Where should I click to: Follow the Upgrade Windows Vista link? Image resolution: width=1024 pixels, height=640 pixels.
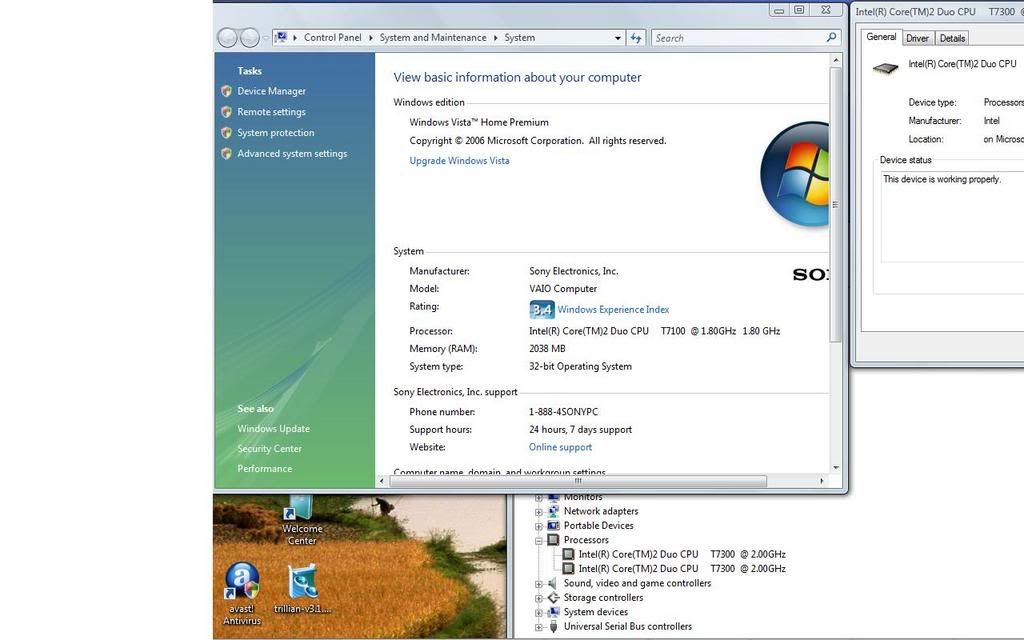(x=459, y=161)
